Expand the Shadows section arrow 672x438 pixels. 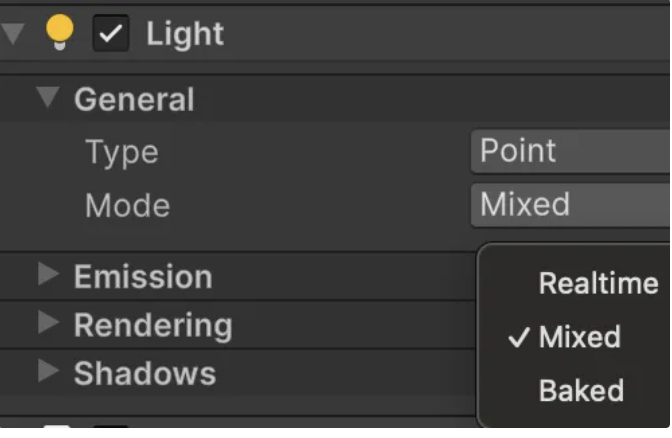(47, 371)
